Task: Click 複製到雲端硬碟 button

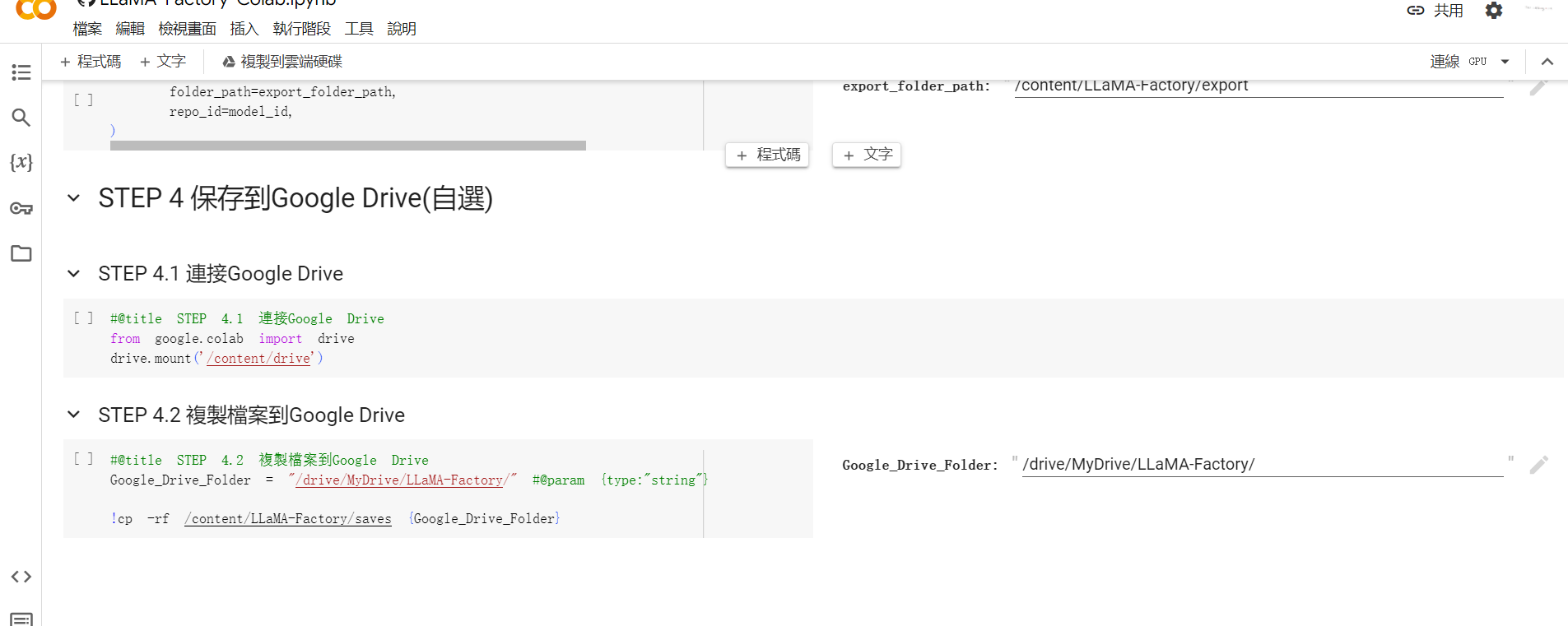Action: point(282,62)
